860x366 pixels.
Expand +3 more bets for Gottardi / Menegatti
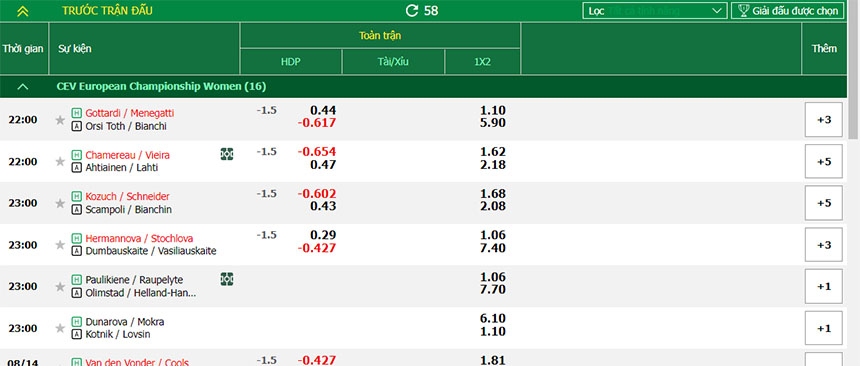[x=824, y=120]
